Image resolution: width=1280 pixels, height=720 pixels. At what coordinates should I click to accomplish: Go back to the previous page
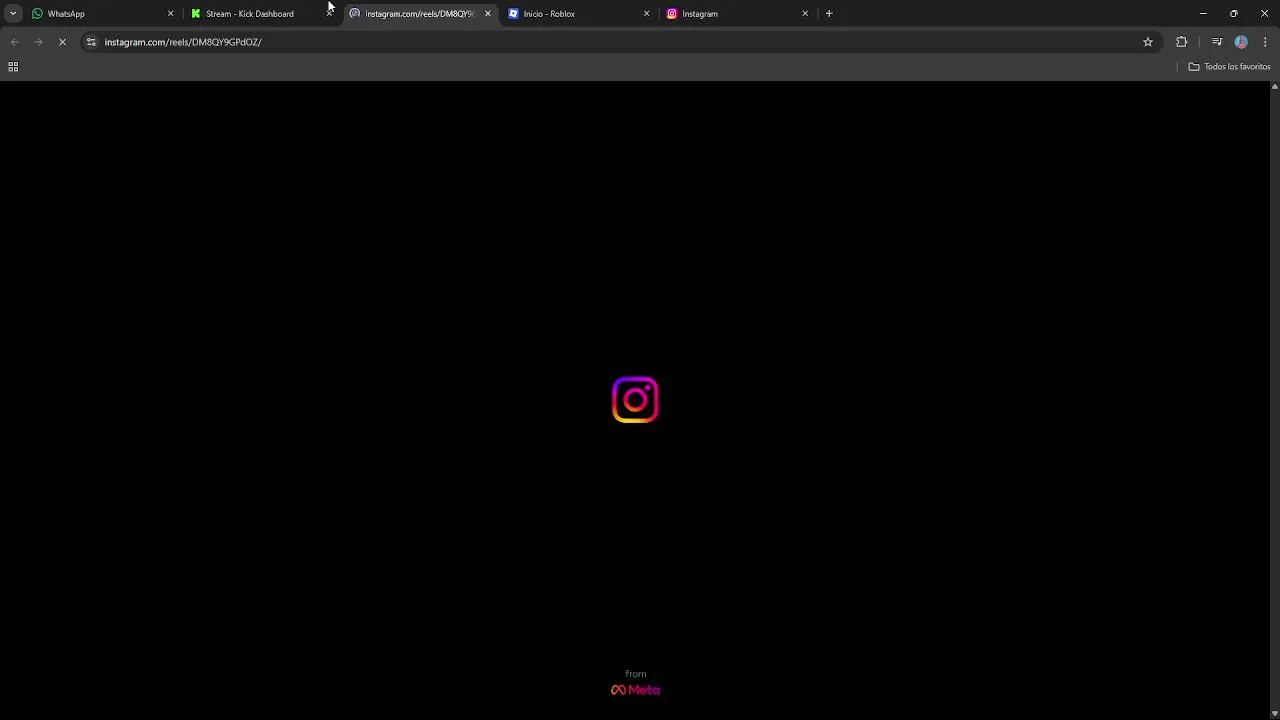coord(14,42)
